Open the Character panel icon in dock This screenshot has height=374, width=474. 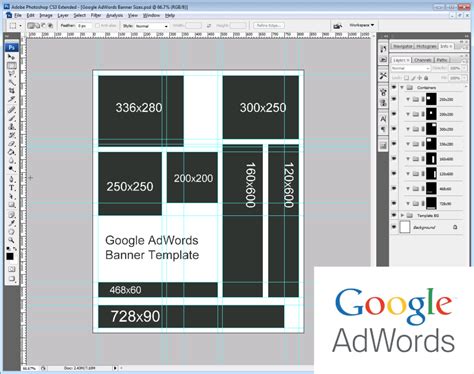coord(383,118)
